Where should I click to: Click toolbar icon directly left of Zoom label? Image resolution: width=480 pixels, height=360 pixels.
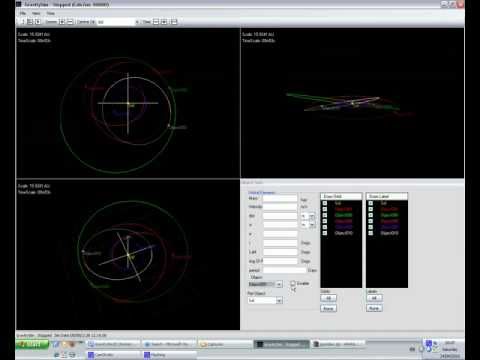point(38,22)
